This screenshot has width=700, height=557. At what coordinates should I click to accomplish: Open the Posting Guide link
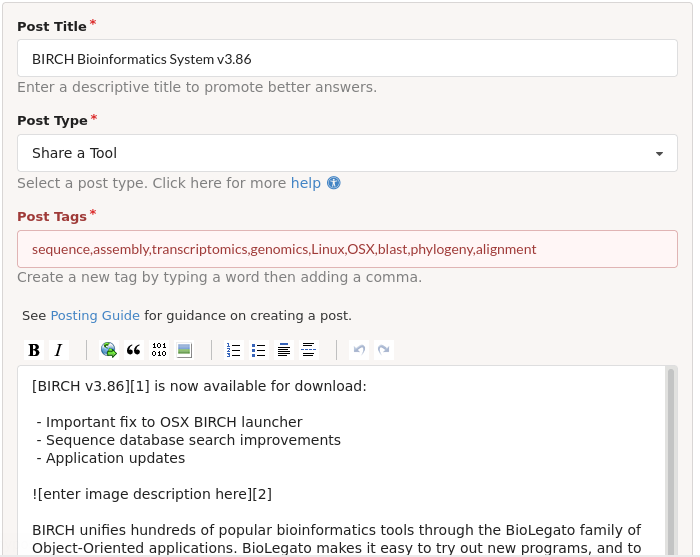pos(95,316)
